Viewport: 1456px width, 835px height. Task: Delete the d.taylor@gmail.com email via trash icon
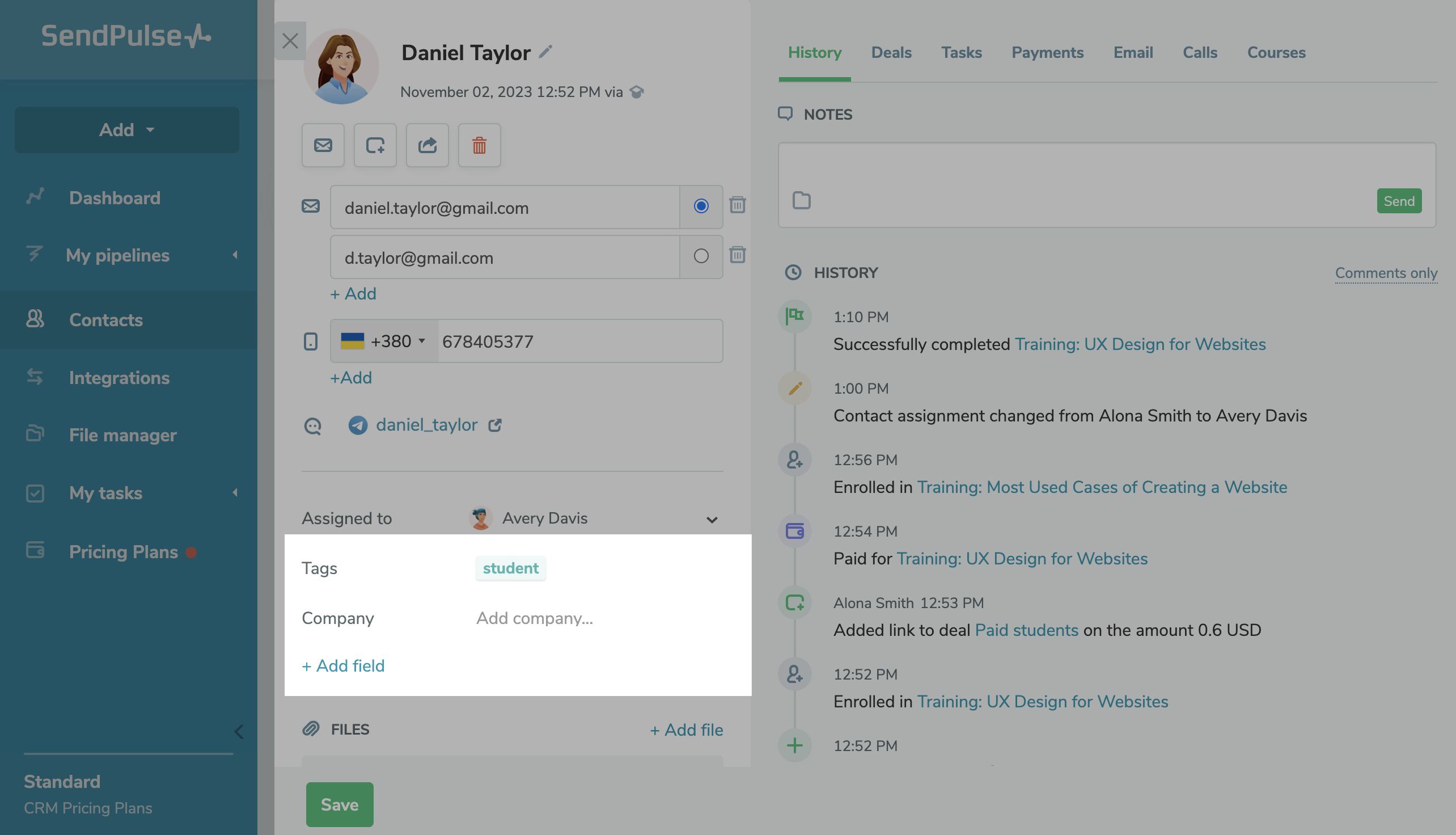(x=737, y=255)
